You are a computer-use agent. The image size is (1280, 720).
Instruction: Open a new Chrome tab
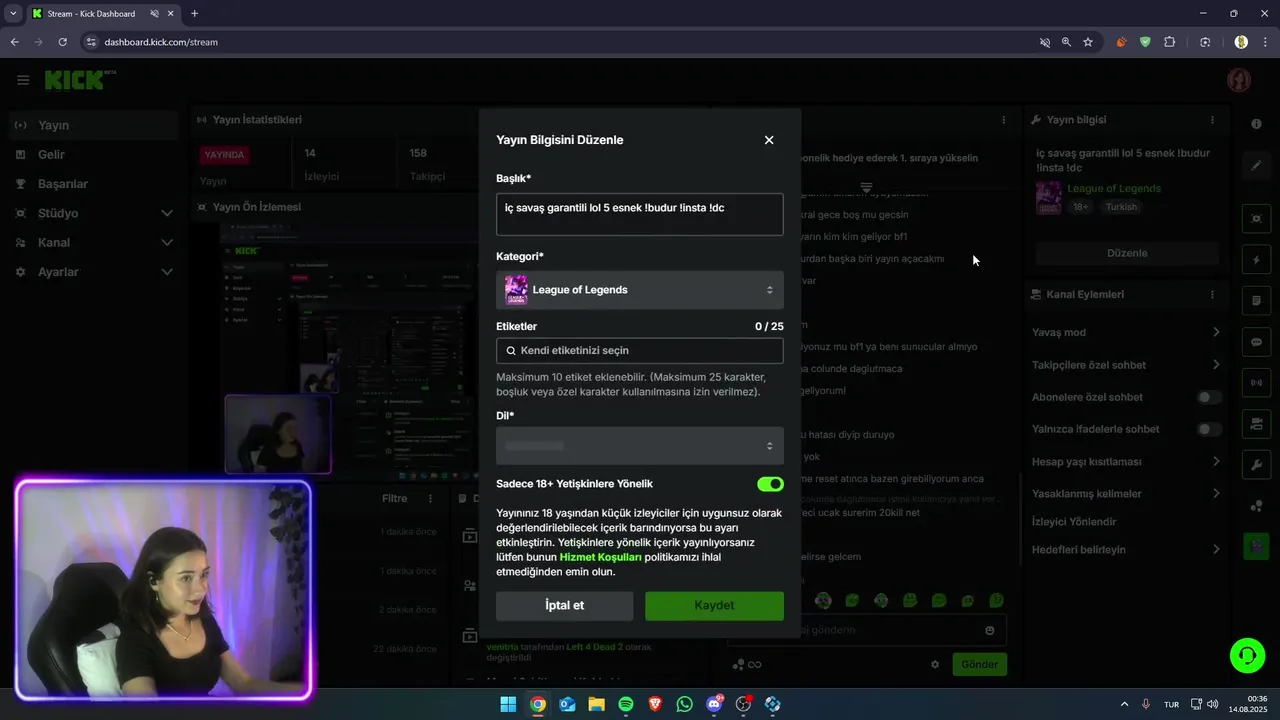(x=194, y=14)
